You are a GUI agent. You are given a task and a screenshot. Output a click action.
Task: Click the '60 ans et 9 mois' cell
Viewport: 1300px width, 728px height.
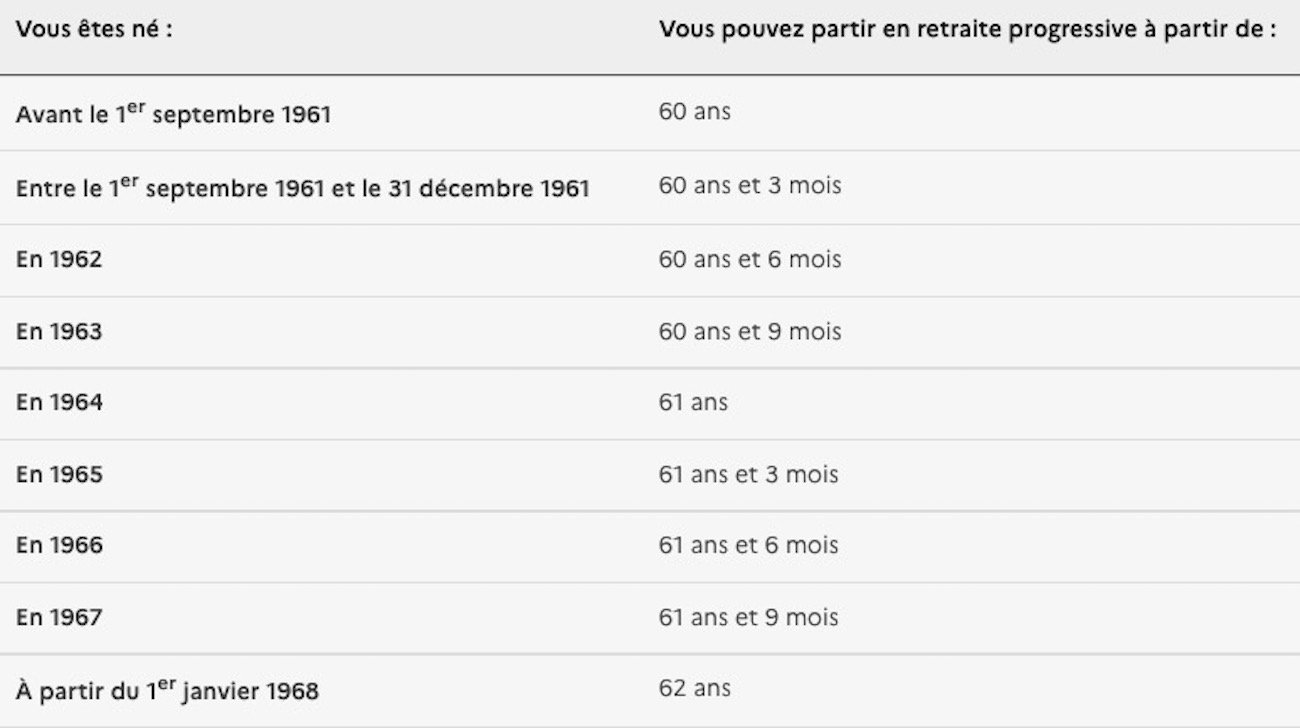tap(749, 332)
